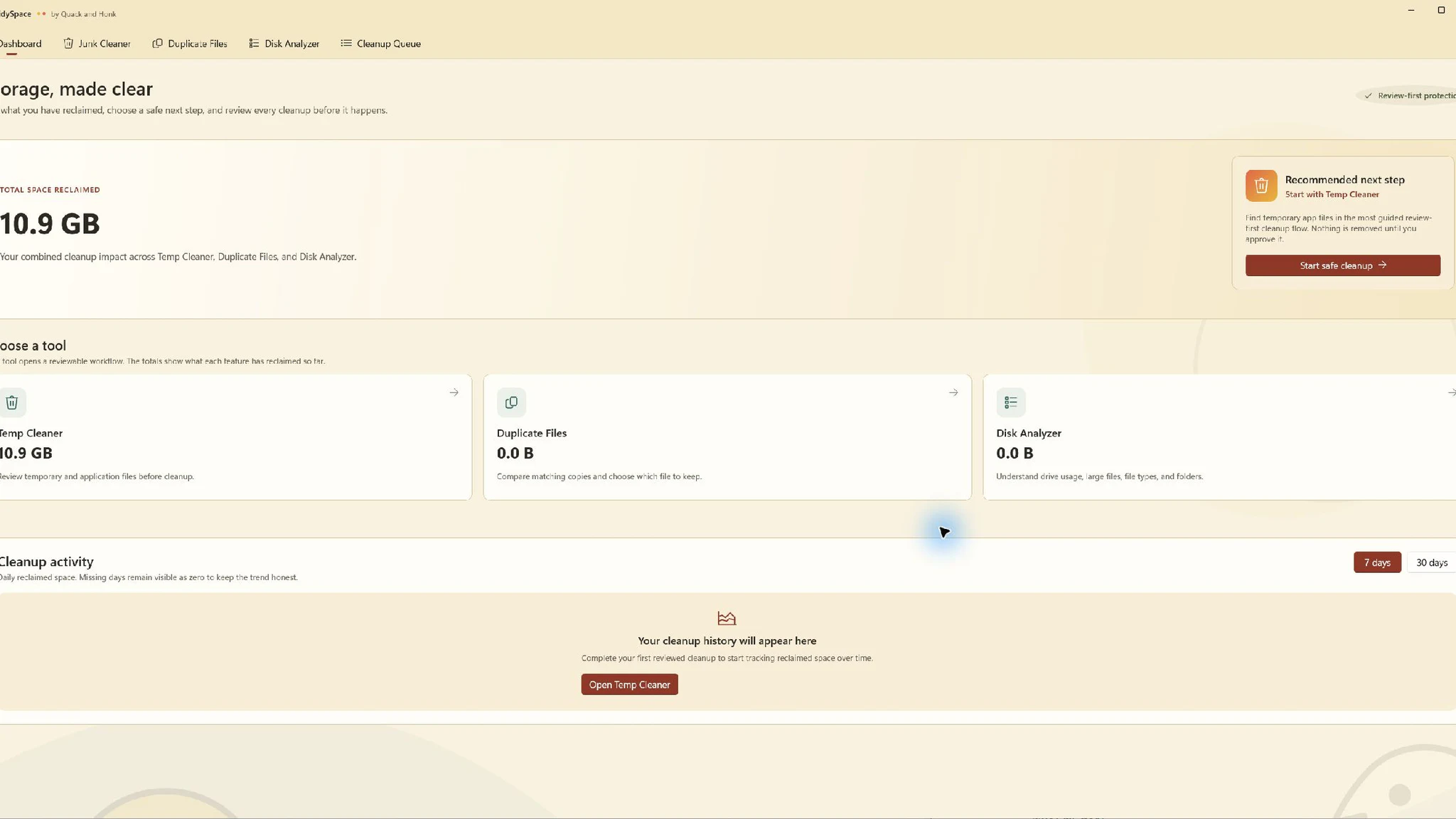Click the Duplicate Files 0.0 B value

click(515, 453)
